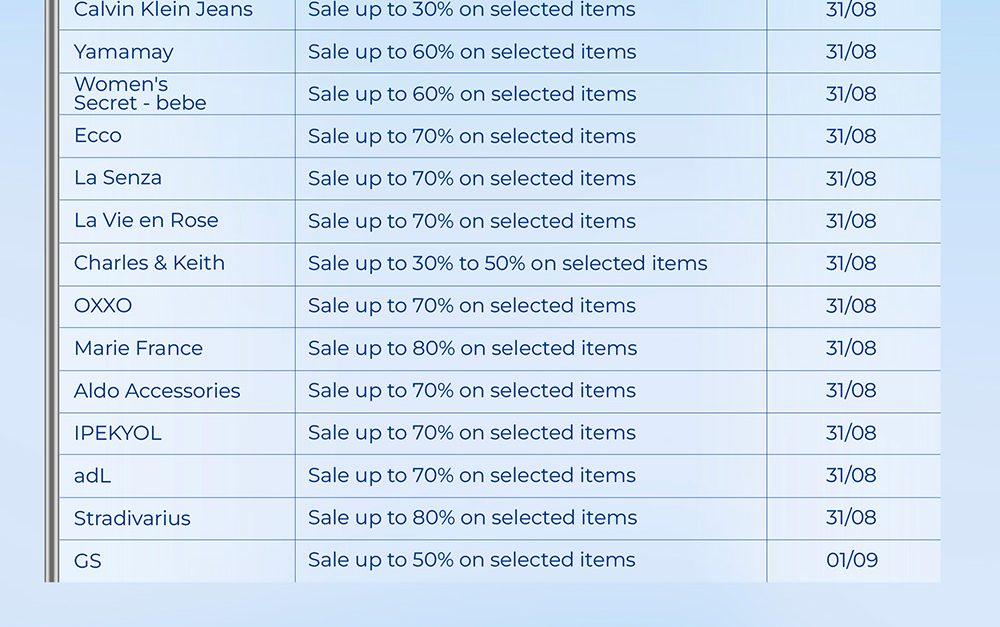1000x627 pixels.
Task: Click the Yamamay 60% sale text
Action: [472, 52]
